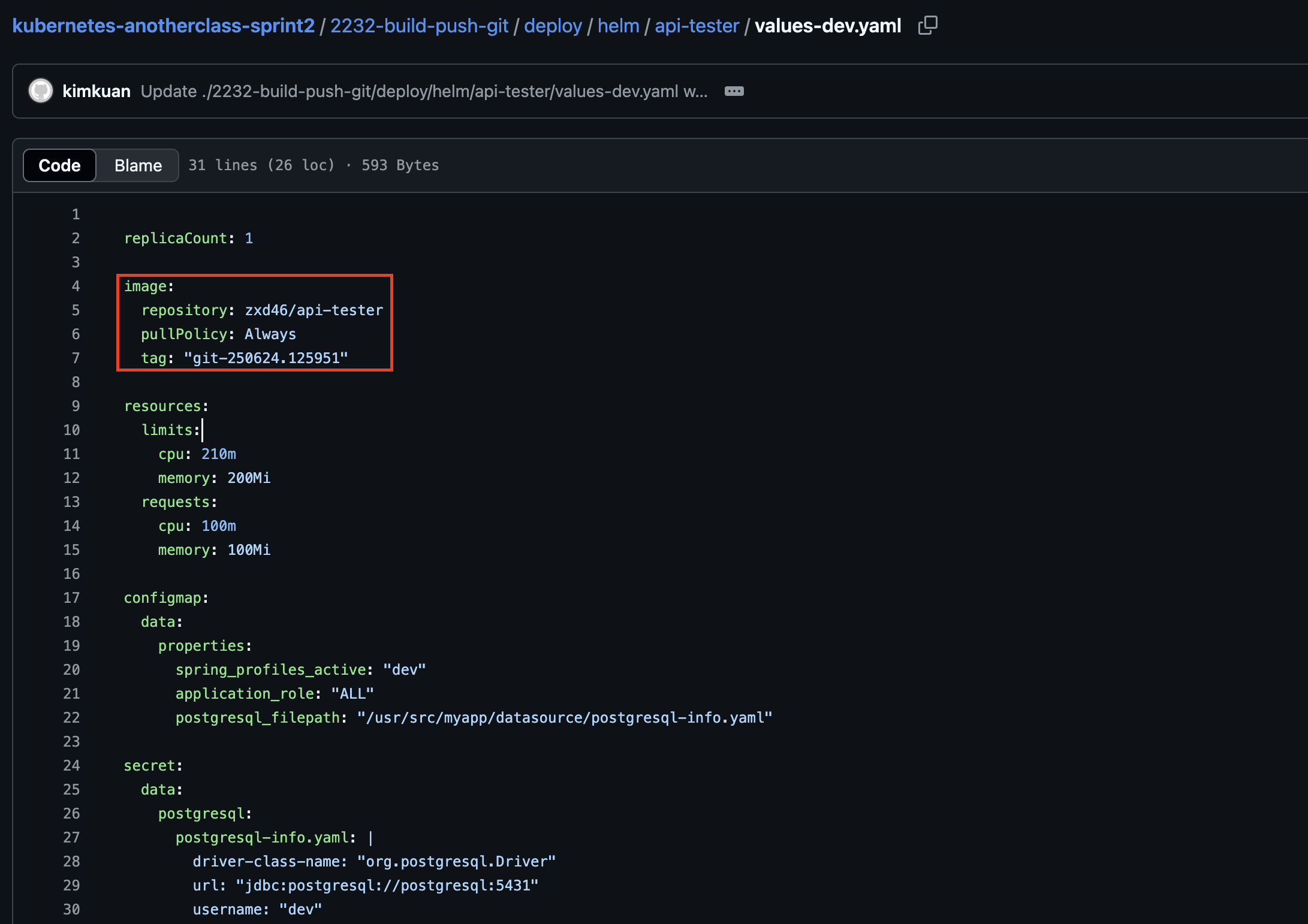Open api-tester folder breadcrumb

tap(697, 26)
